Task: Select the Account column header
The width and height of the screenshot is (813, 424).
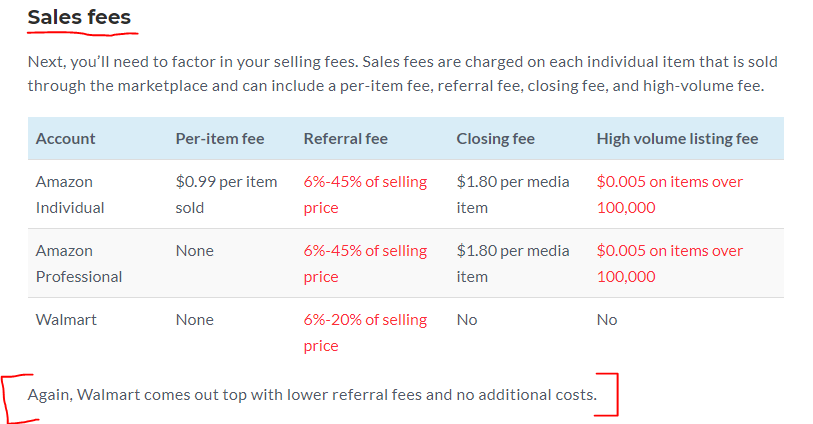Action: [65, 139]
